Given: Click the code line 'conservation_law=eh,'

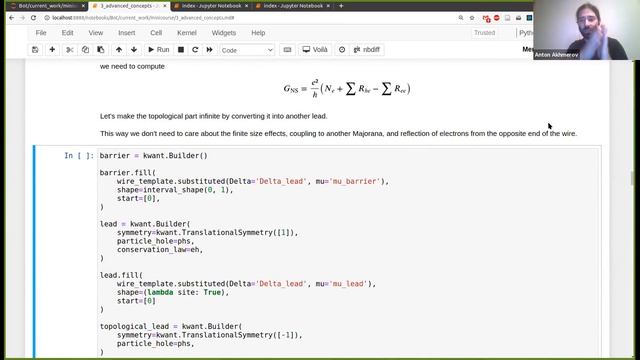Looking at the screenshot, I should click(160, 250).
